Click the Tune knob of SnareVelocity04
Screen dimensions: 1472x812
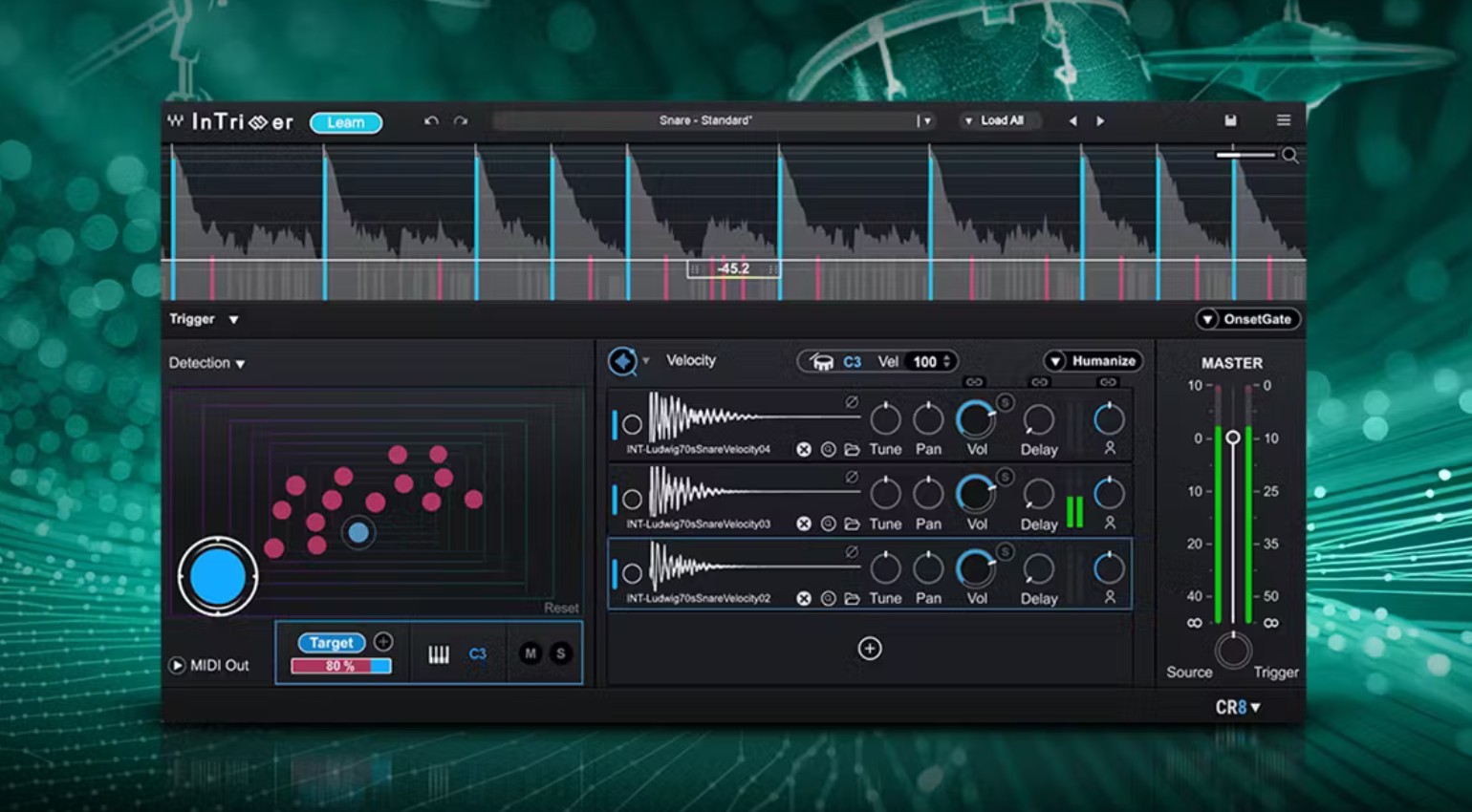(885, 418)
